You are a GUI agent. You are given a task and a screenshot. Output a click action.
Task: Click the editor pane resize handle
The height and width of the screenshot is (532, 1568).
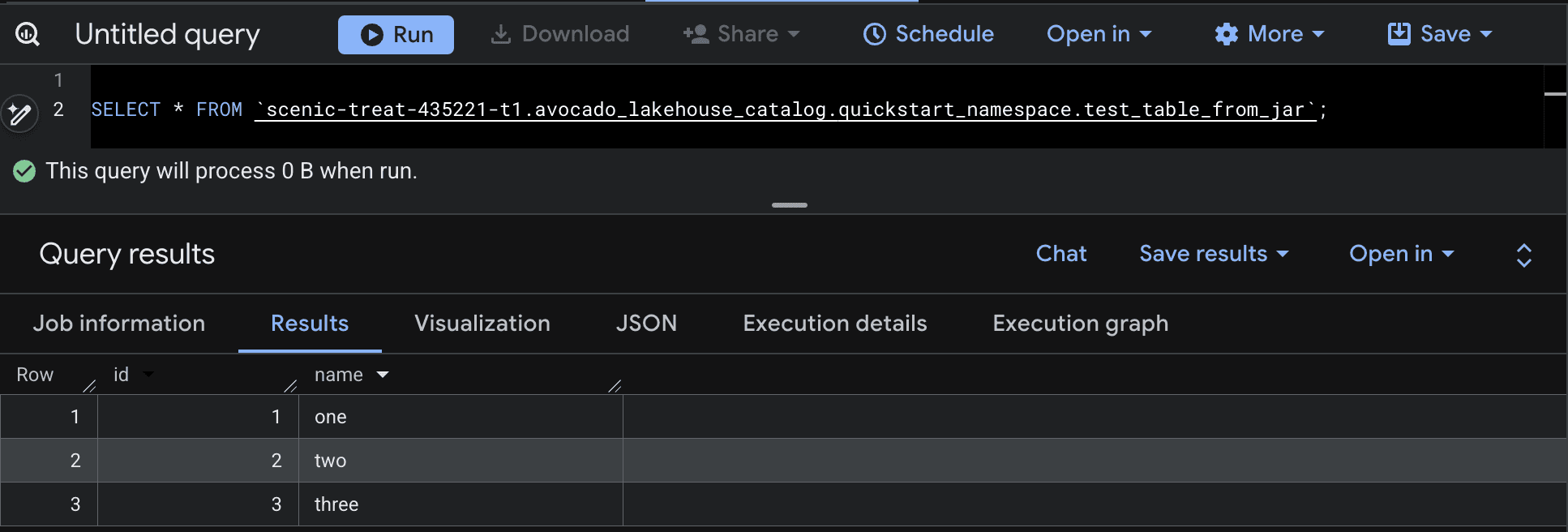pyautogui.click(x=789, y=205)
